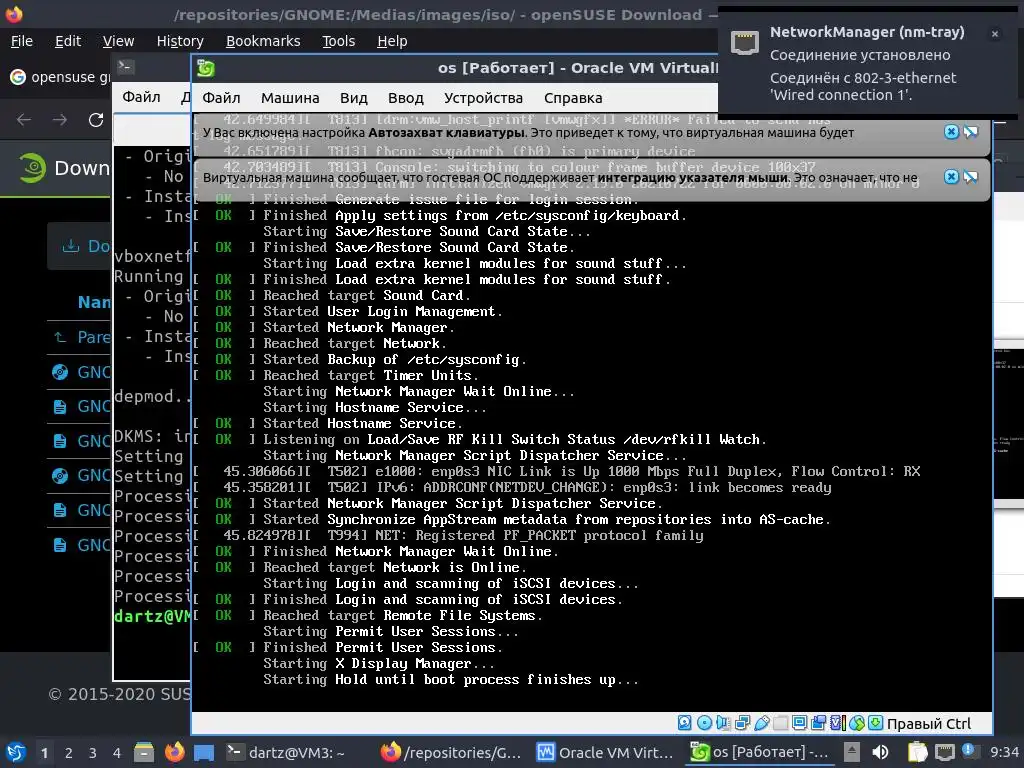Click the audio indicator in VM status bar
Viewport: 1024px width, 768px height.
723,723
